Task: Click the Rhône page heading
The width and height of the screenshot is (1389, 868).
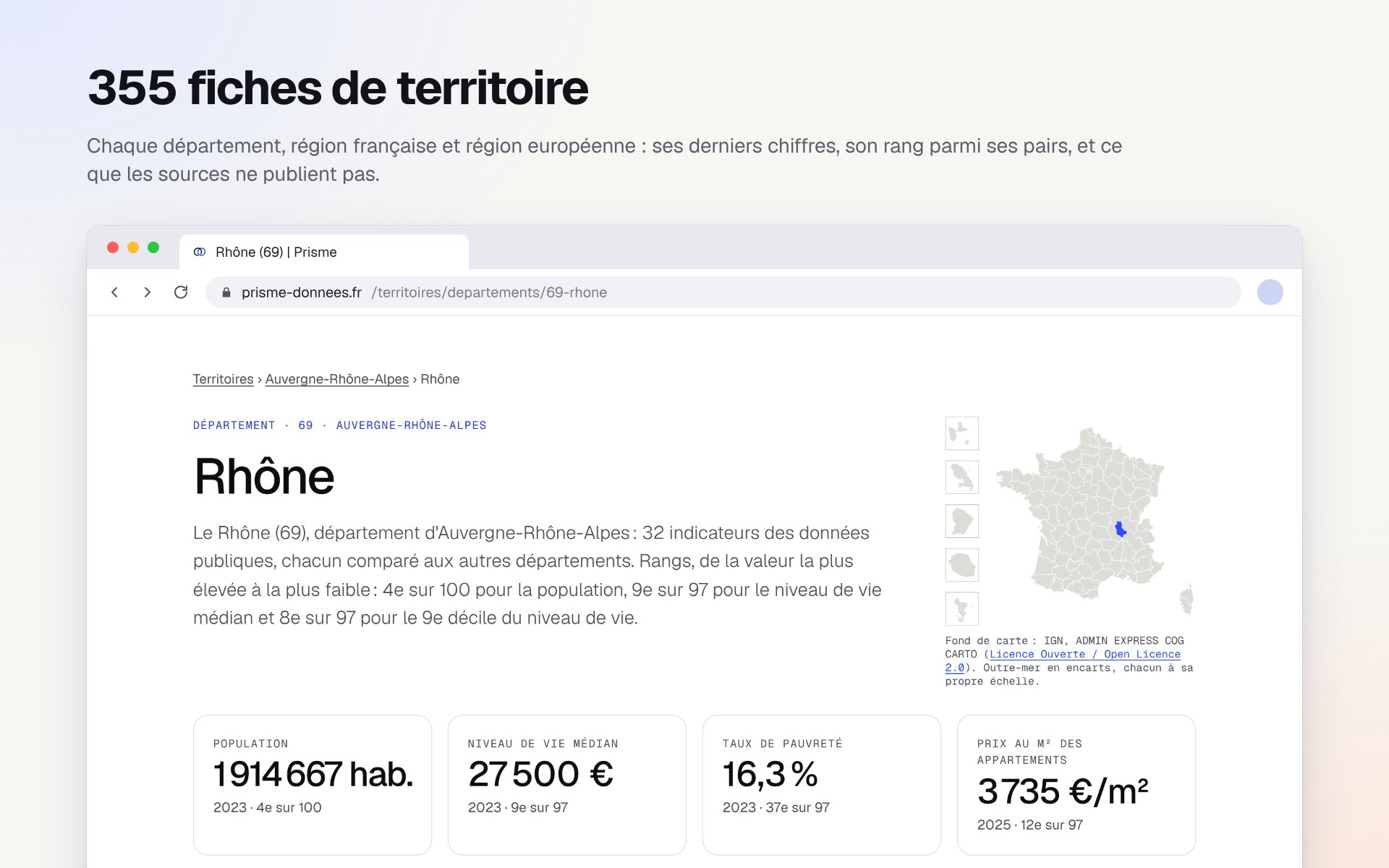Action: click(264, 477)
